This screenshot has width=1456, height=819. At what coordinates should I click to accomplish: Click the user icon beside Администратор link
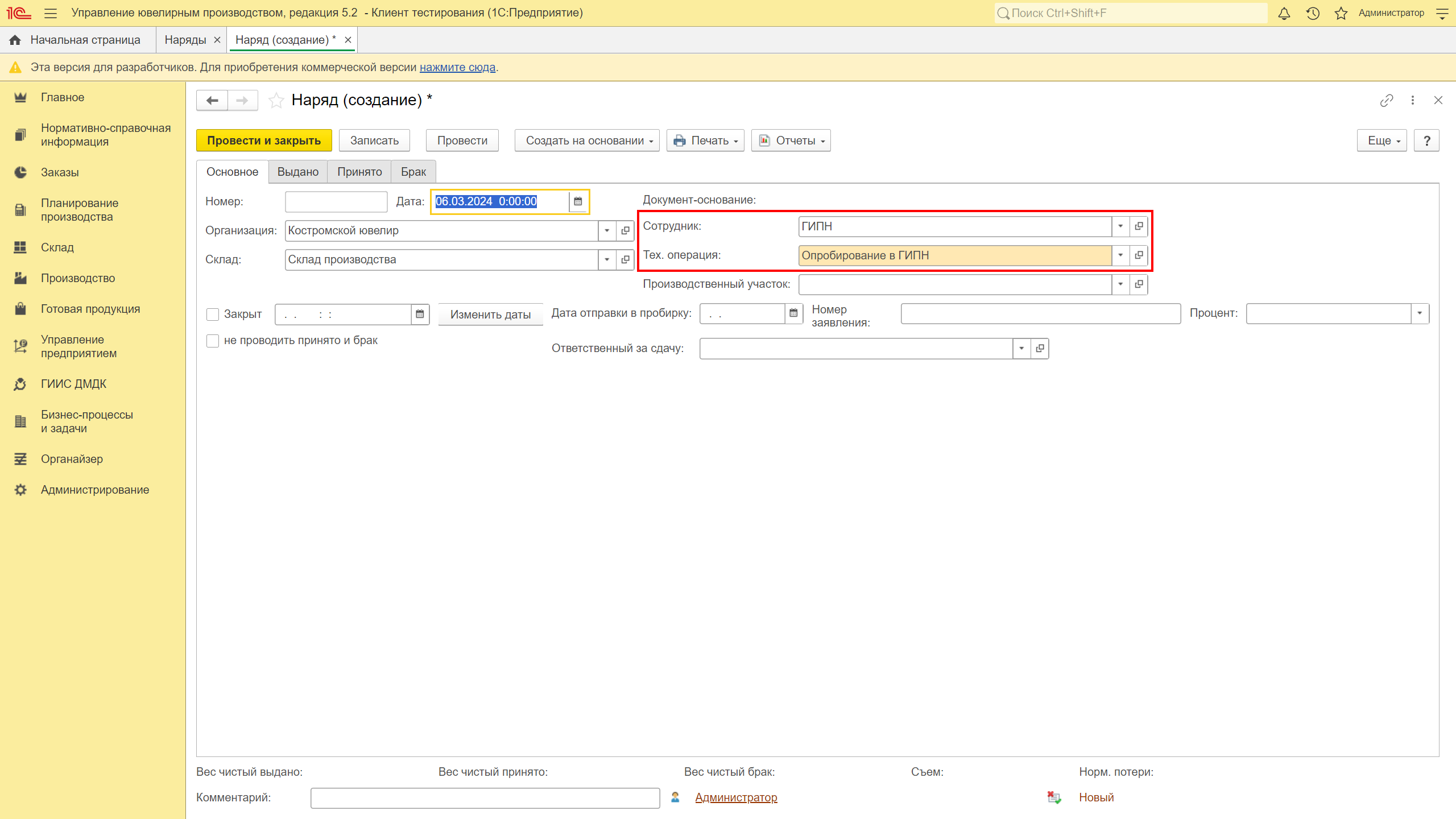[675, 797]
